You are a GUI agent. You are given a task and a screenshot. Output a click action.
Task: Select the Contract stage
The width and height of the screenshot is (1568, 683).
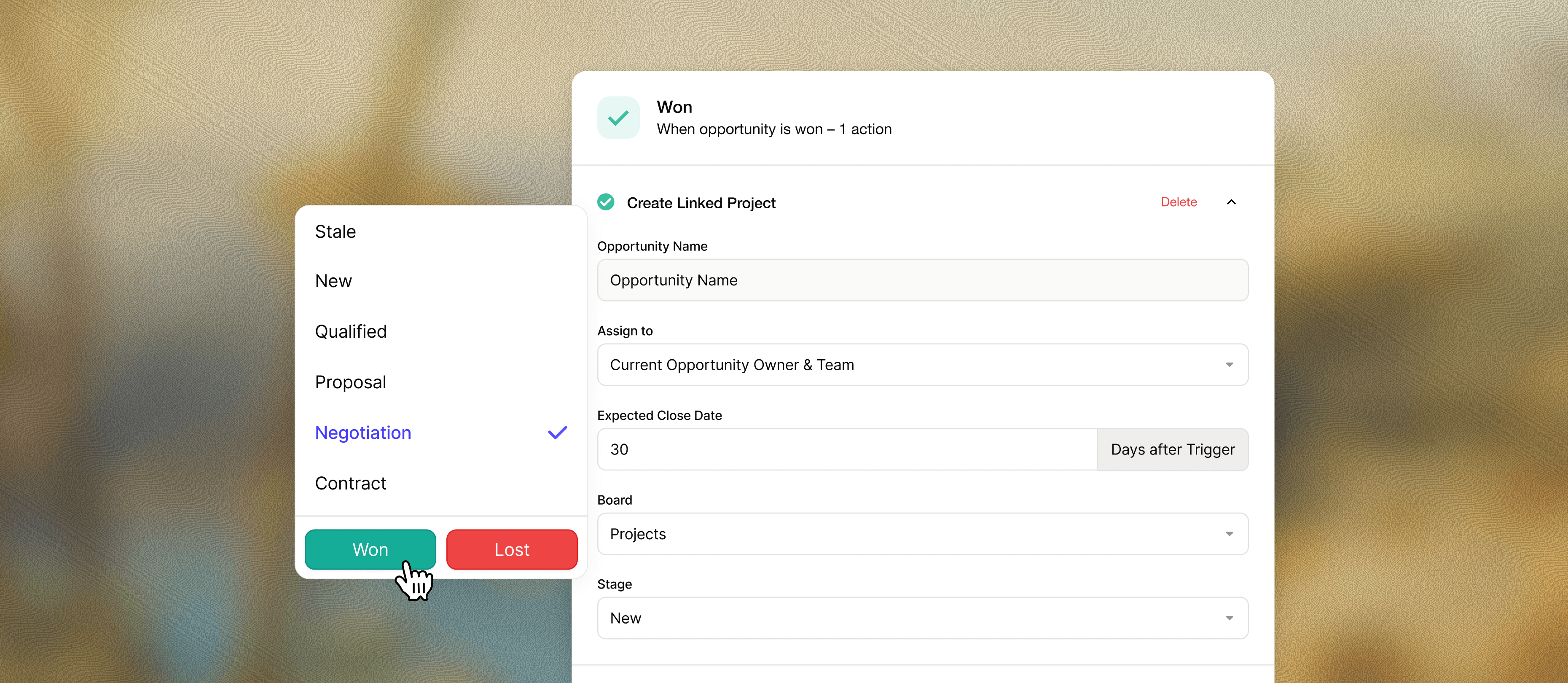(x=351, y=483)
